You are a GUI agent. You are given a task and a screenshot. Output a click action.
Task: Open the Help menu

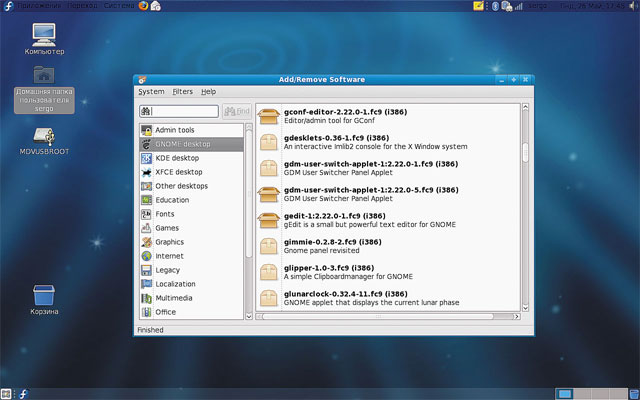[209, 92]
